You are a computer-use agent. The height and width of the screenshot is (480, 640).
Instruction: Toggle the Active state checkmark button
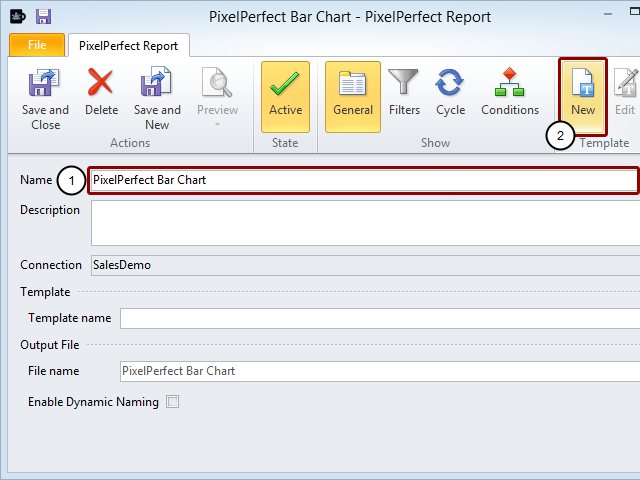[x=285, y=97]
